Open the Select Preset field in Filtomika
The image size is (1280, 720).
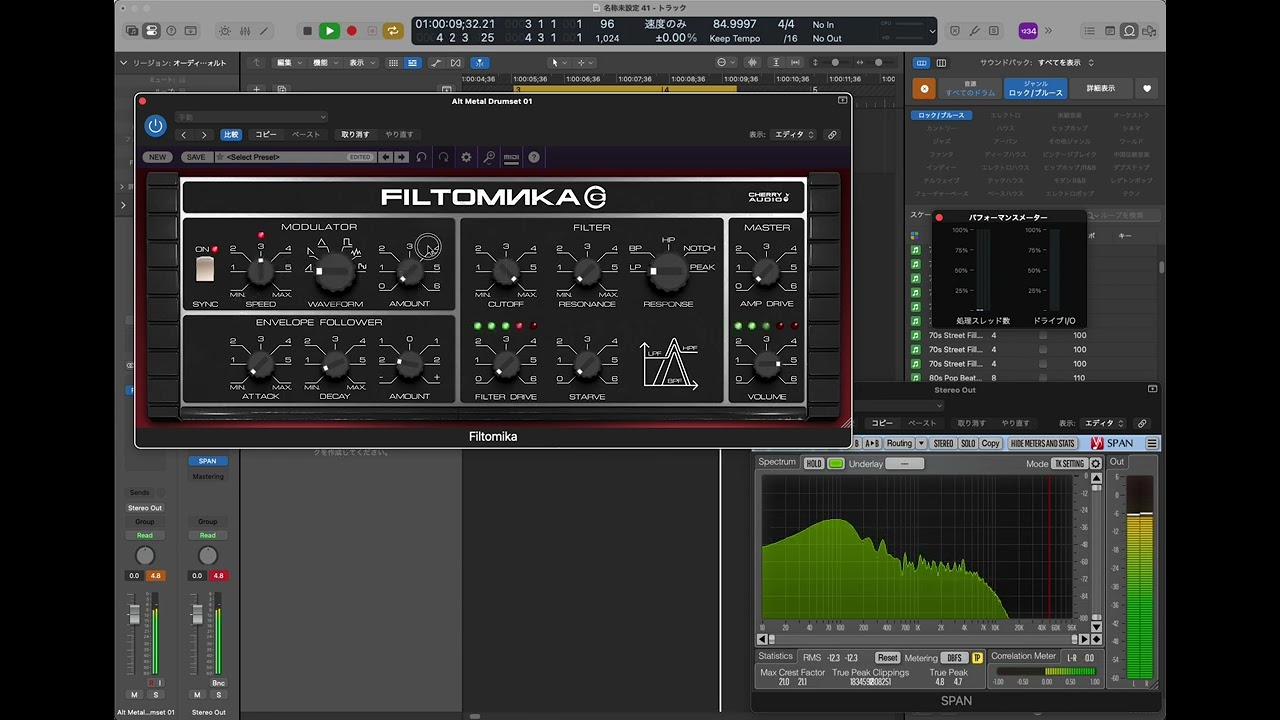coord(294,157)
